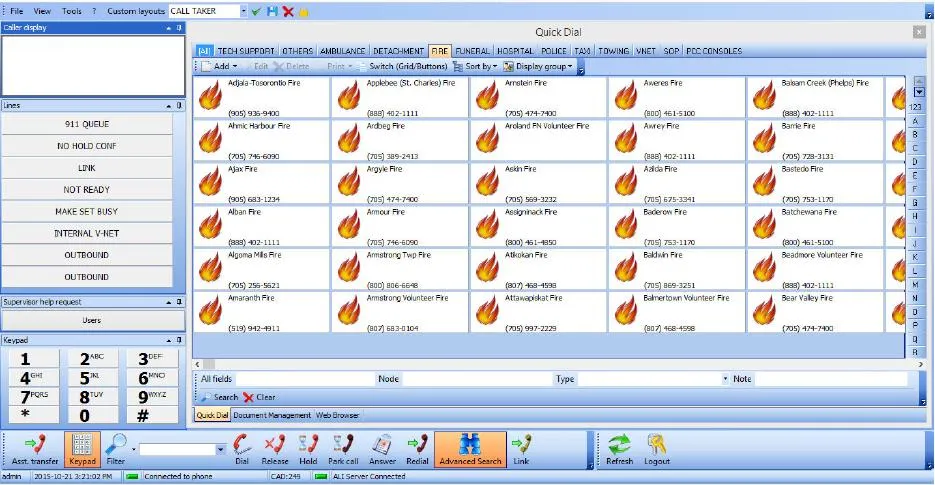Click the Link phone icon

click(521, 449)
